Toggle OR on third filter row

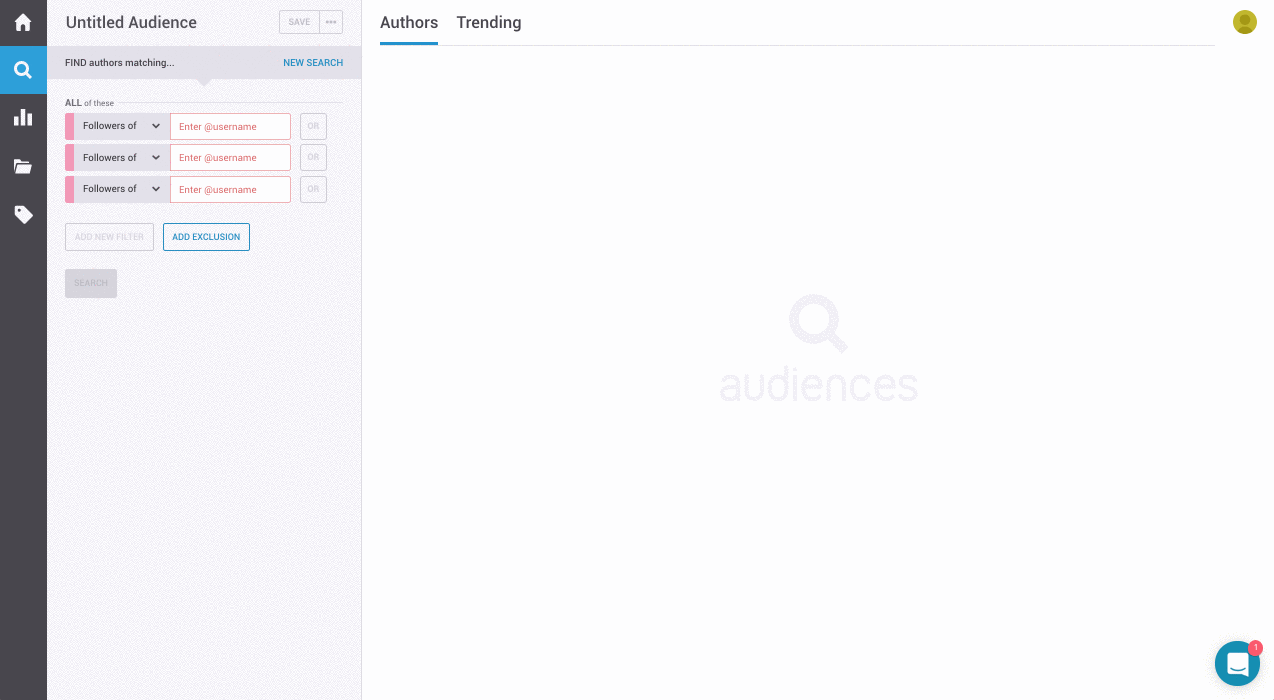tap(313, 189)
